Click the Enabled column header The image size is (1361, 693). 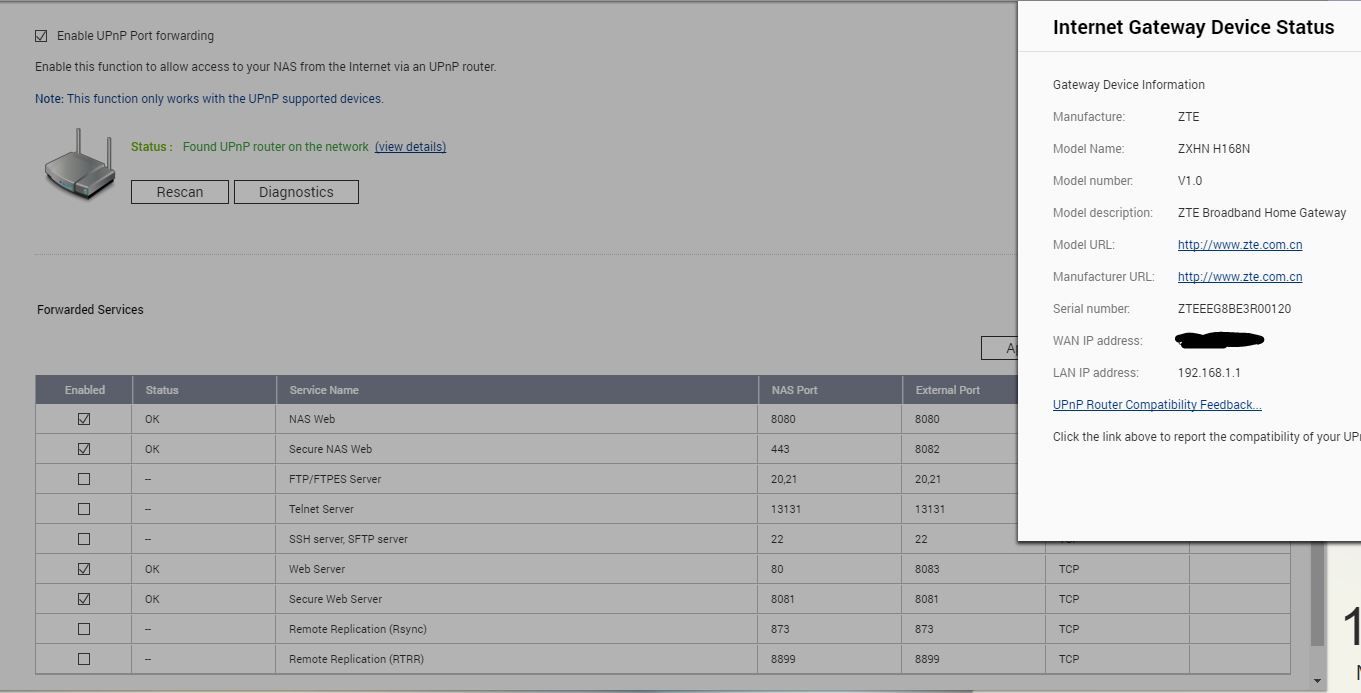click(x=84, y=390)
